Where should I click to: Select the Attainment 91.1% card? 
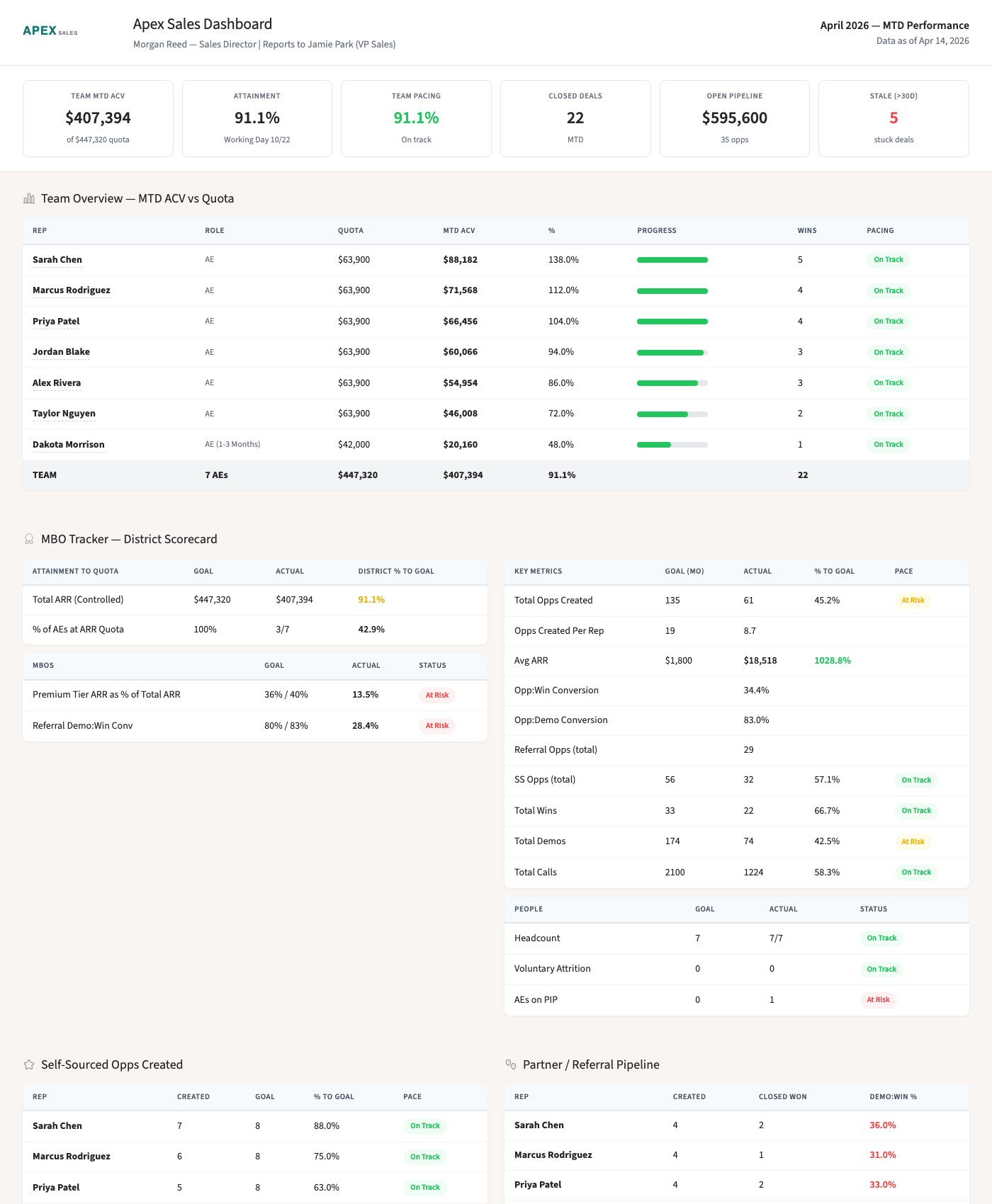tap(257, 118)
